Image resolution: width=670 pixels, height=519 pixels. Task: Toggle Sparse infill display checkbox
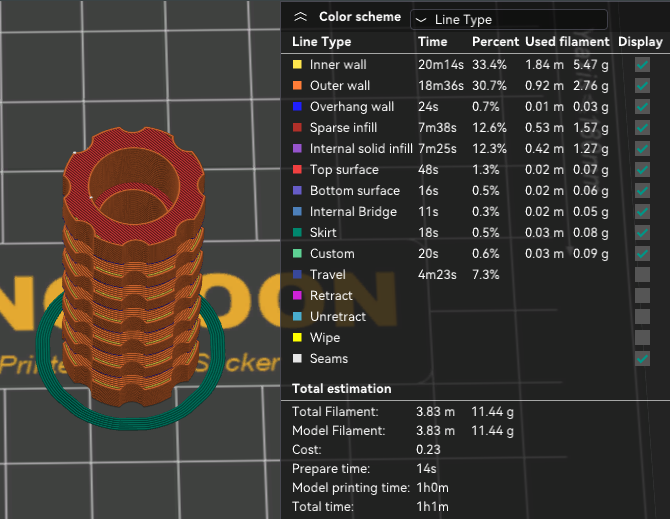[x=642, y=128]
